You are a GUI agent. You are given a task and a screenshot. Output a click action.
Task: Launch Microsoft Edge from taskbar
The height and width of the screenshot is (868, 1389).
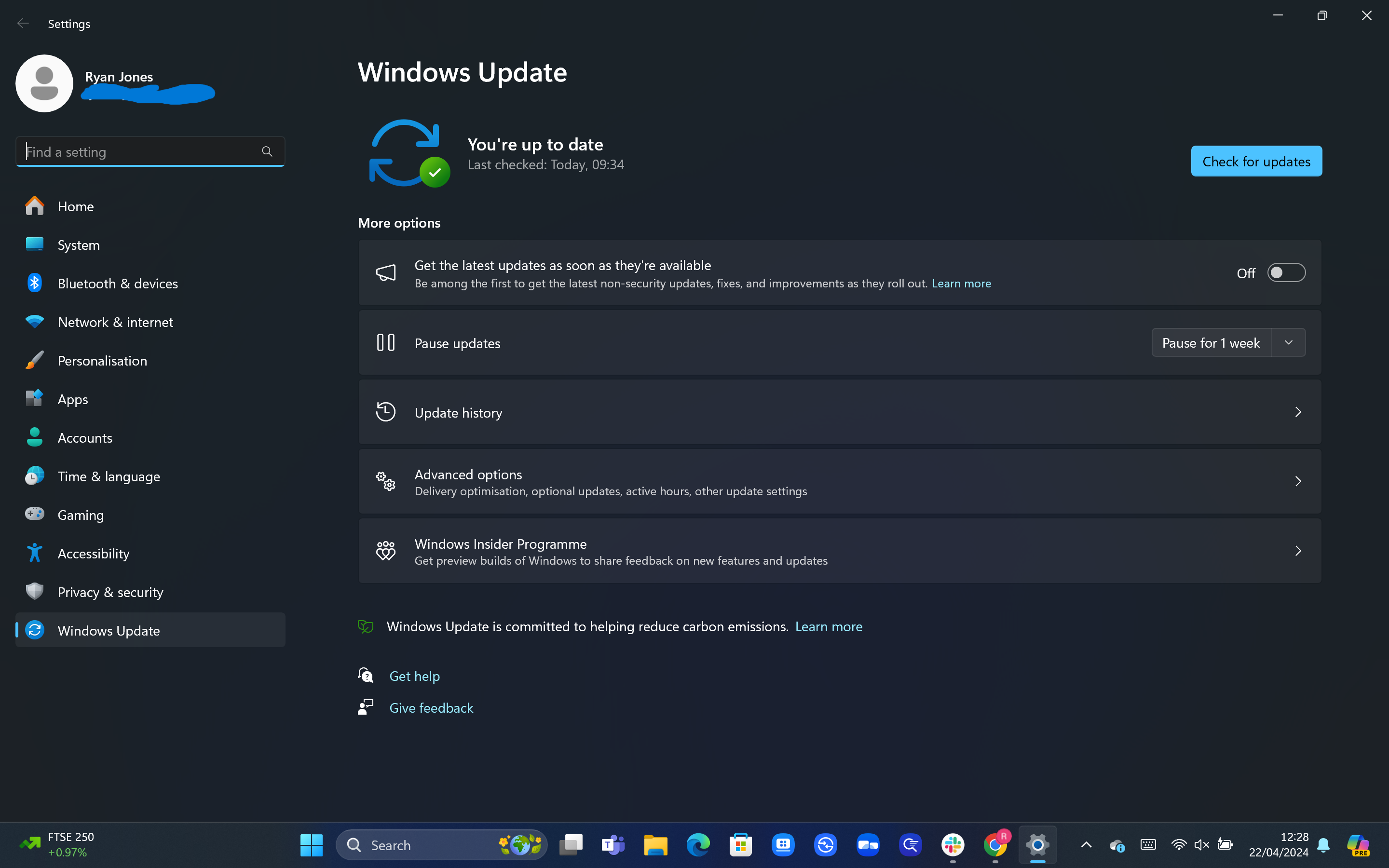(698, 845)
